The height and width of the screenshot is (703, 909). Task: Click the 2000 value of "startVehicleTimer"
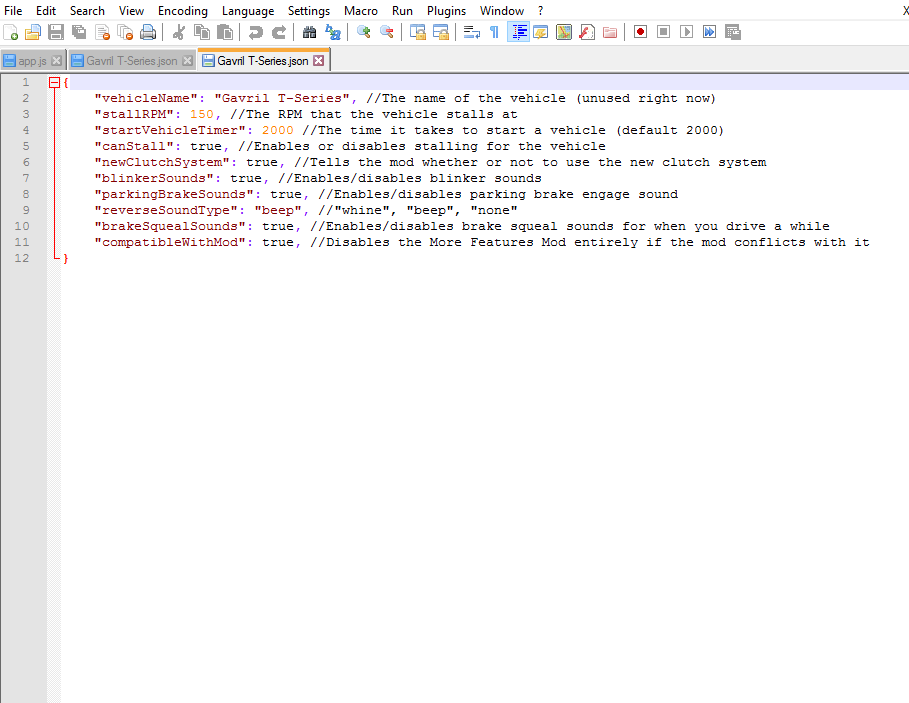[x=278, y=130]
